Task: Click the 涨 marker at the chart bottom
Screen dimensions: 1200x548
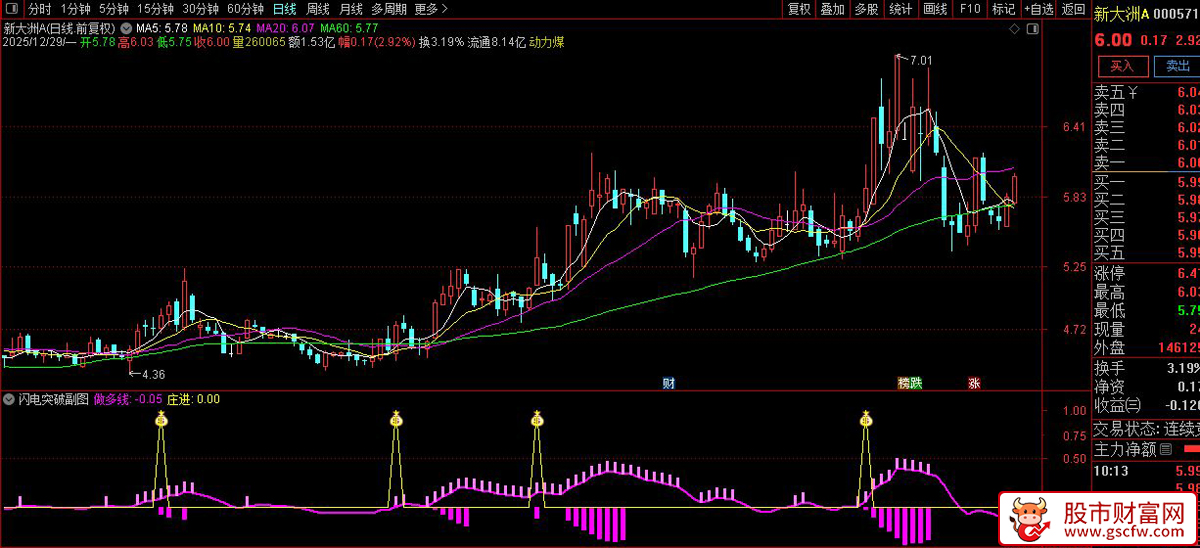Action: coord(973,383)
